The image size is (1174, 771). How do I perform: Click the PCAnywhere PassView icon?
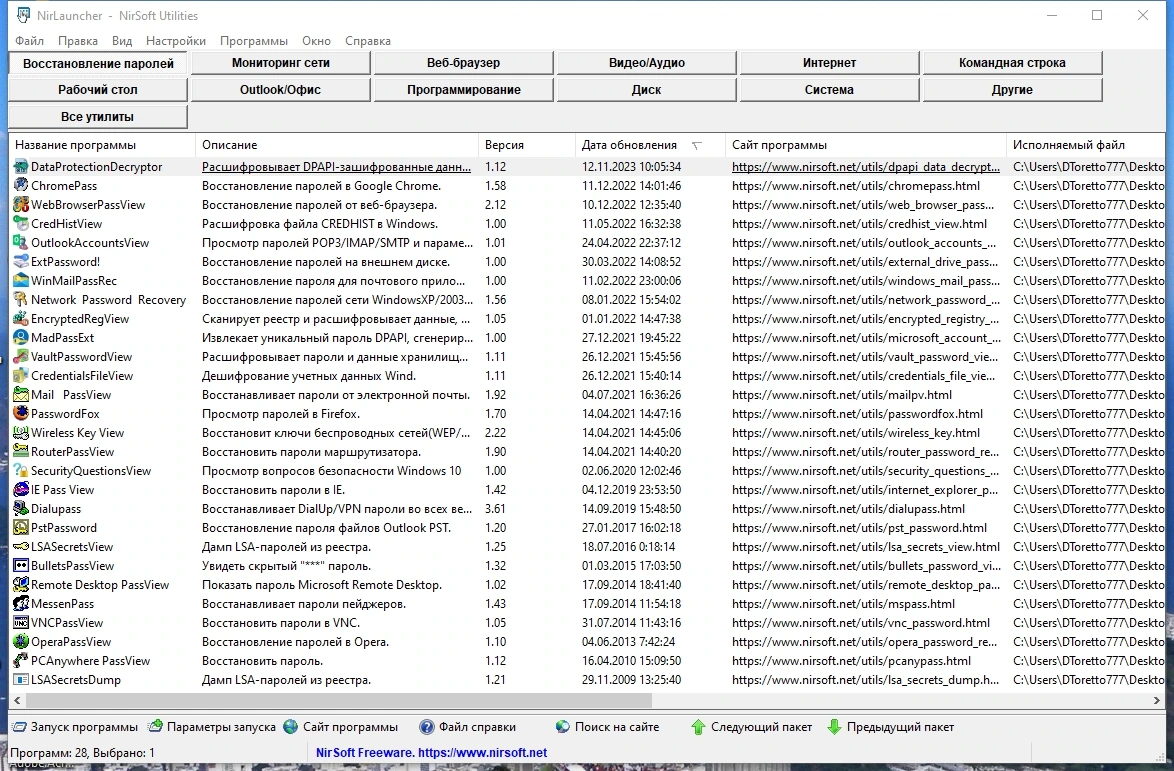click(x=21, y=661)
